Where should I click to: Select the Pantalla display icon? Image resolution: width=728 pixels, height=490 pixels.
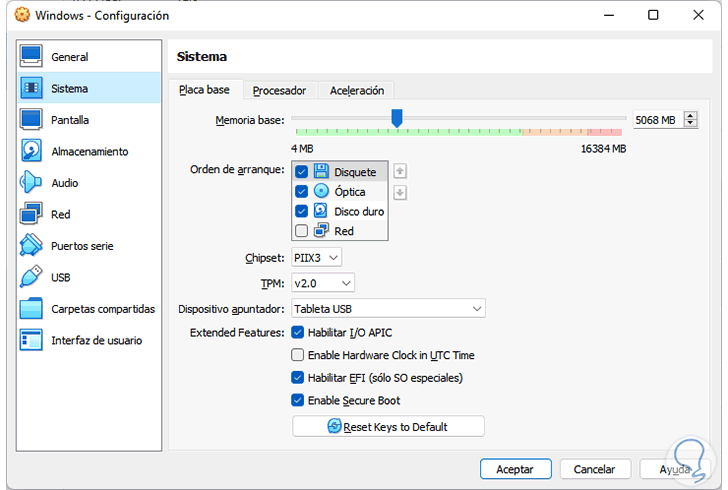pyautogui.click(x=31, y=120)
